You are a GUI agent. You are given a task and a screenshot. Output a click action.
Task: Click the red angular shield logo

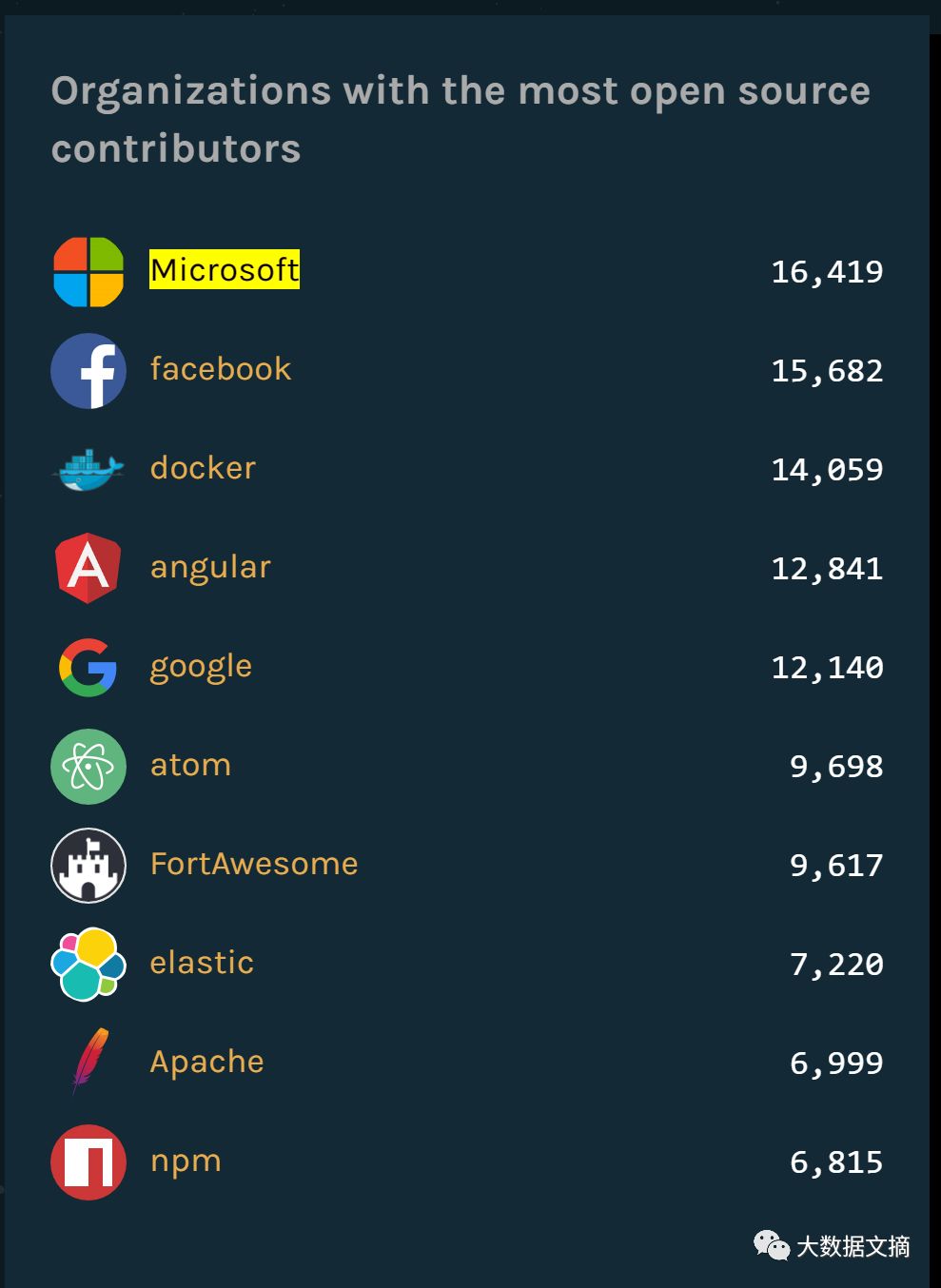click(88, 568)
